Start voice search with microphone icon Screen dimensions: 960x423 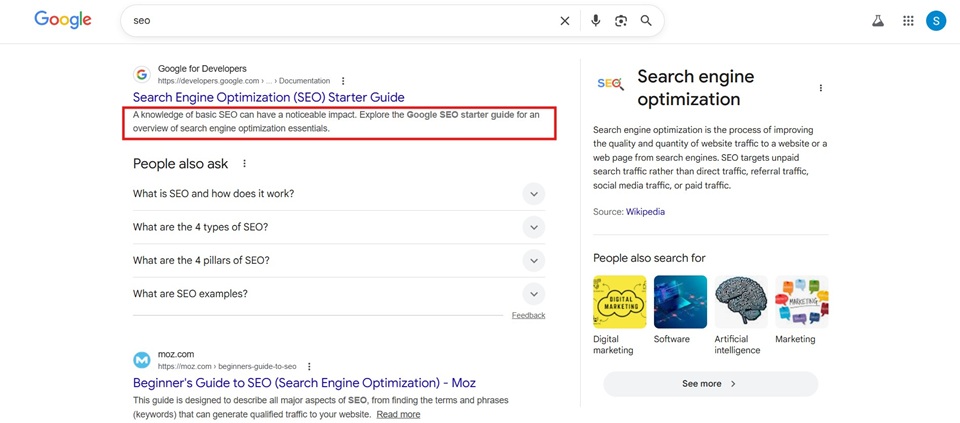(595, 21)
